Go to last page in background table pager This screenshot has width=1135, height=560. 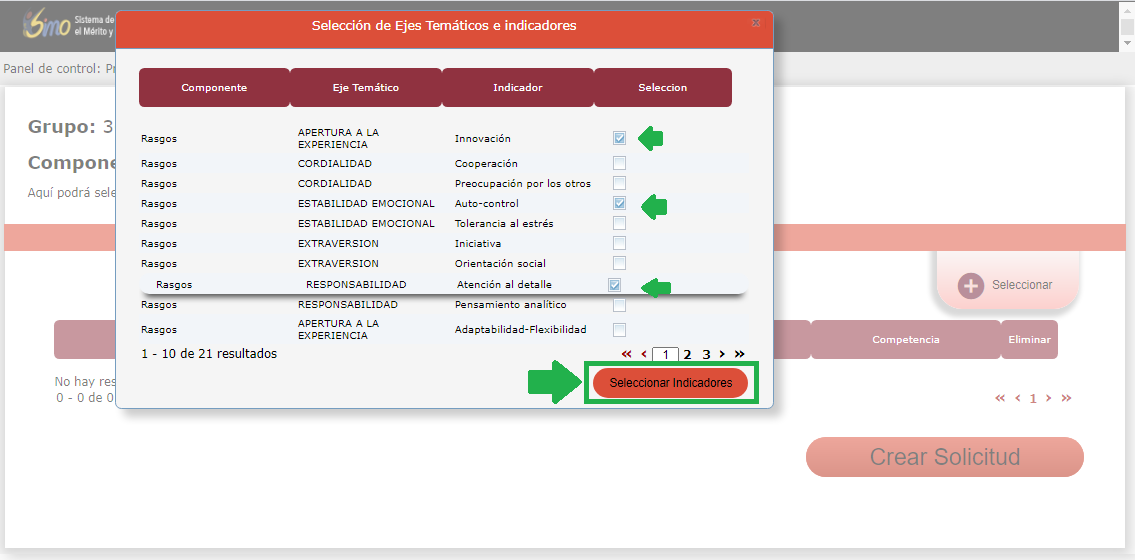click(1066, 398)
